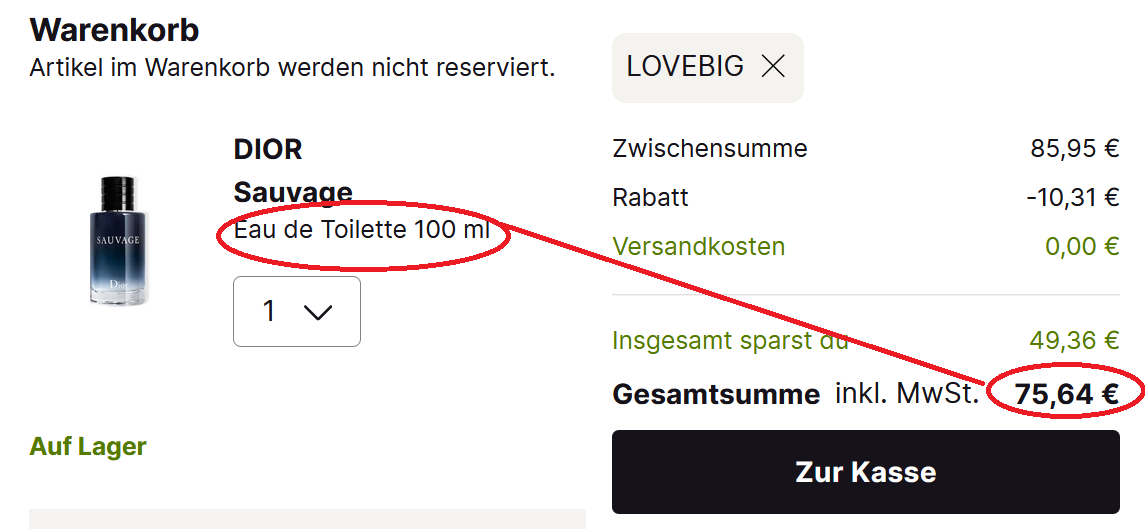Click the Zwischensumme amount 85,95 €
Viewport: 1145px width, 529px height.
pyautogui.click(x=1075, y=148)
